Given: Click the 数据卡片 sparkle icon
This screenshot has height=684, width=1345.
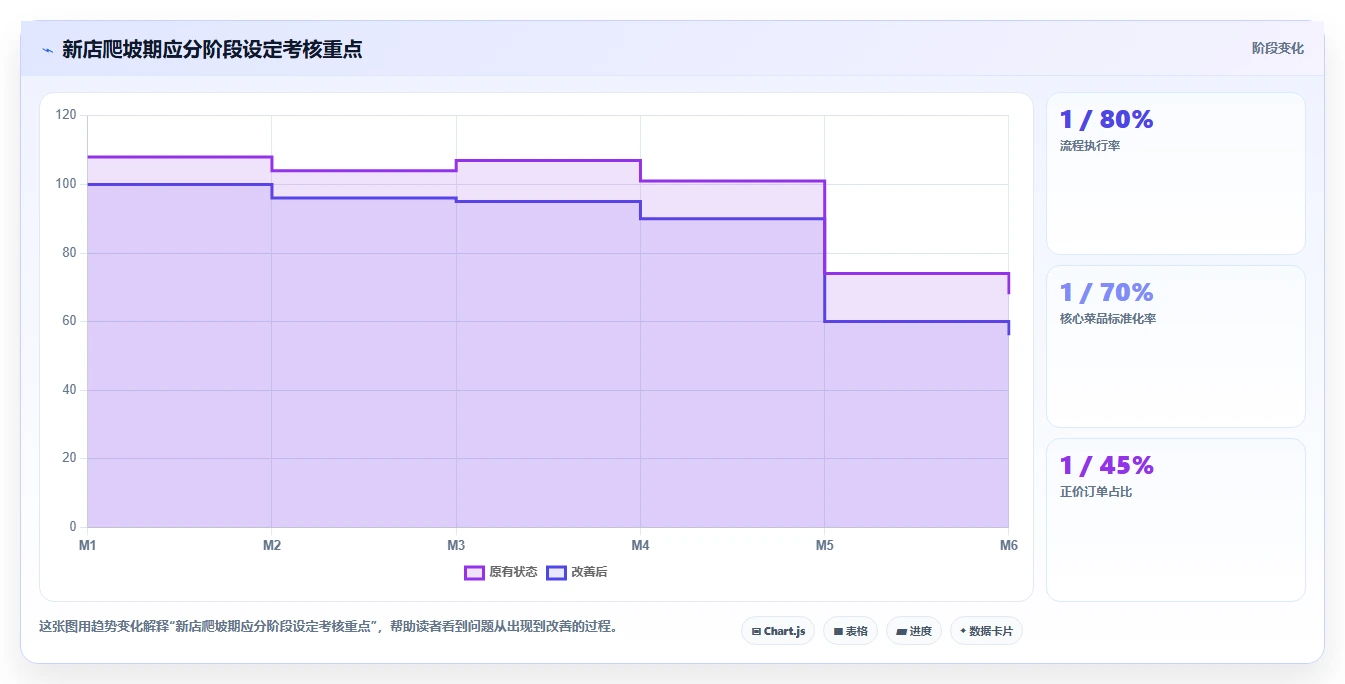Looking at the screenshot, I should (x=963, y=631).
